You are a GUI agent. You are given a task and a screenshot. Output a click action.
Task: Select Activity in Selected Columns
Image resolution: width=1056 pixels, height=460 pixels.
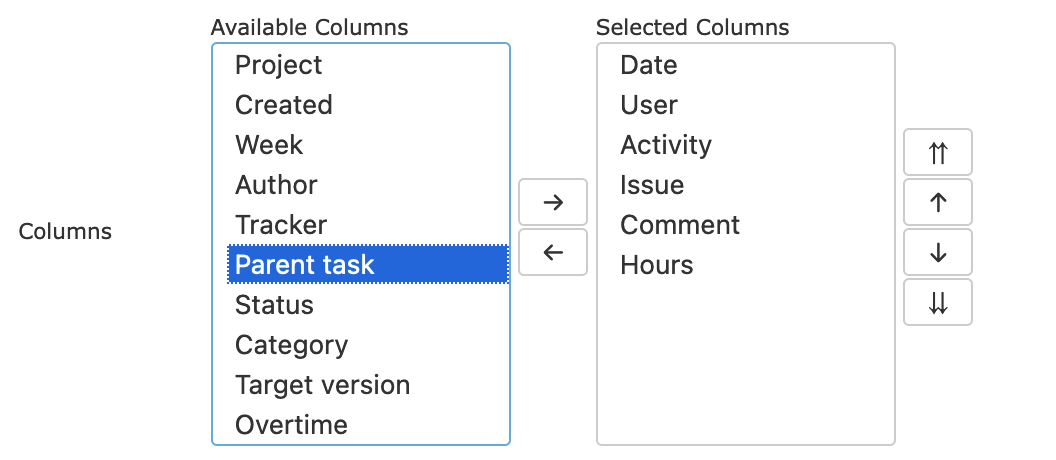(x=746, y=145)
